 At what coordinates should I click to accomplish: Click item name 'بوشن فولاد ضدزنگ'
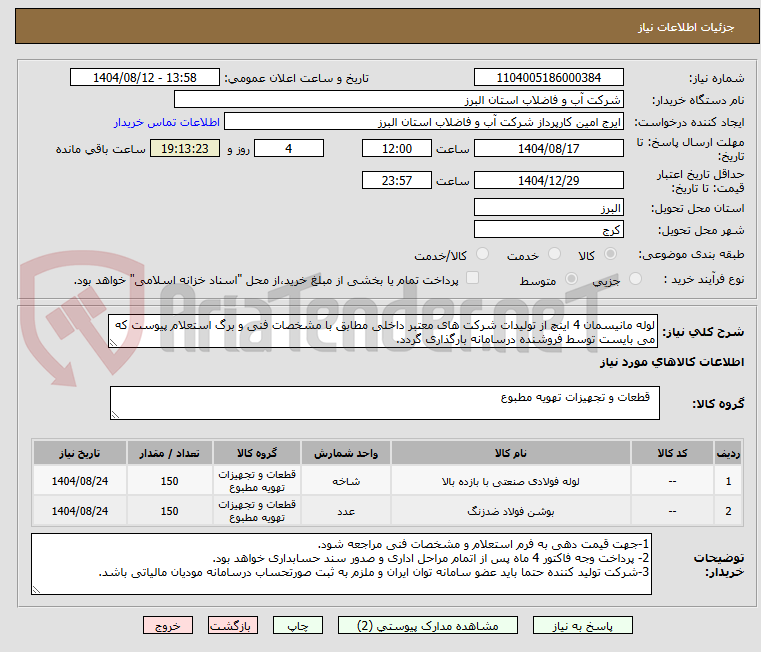click(x=511, y=511)
